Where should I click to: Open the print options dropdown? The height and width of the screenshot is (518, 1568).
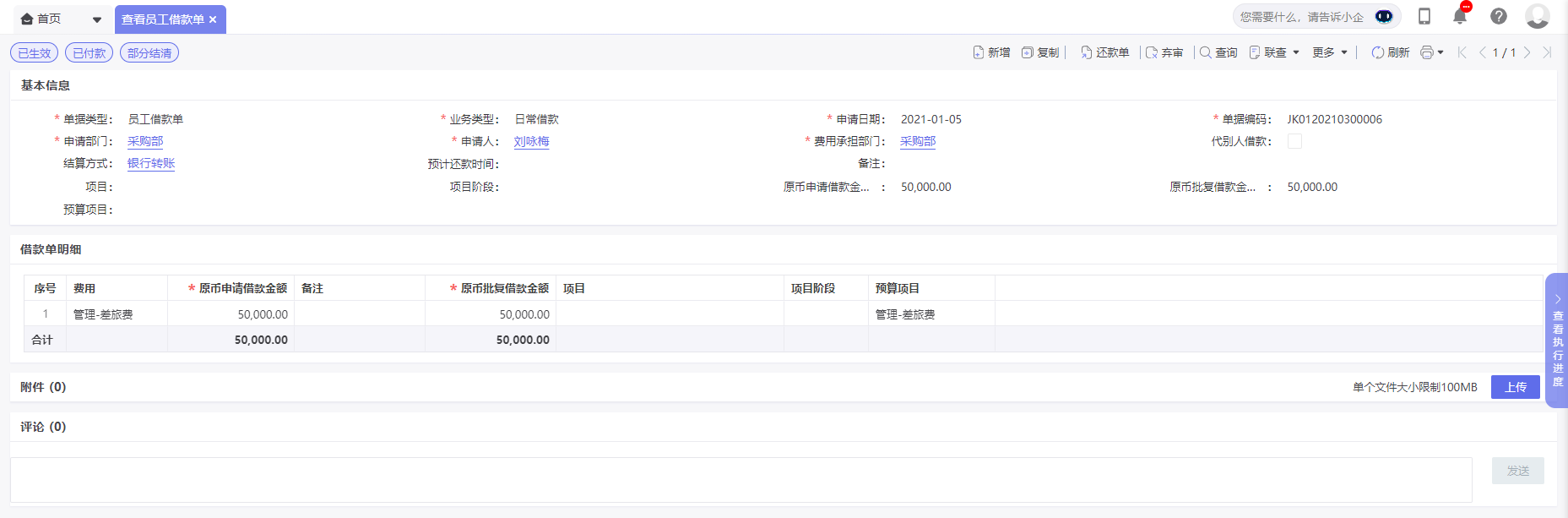click(1431, 52)
